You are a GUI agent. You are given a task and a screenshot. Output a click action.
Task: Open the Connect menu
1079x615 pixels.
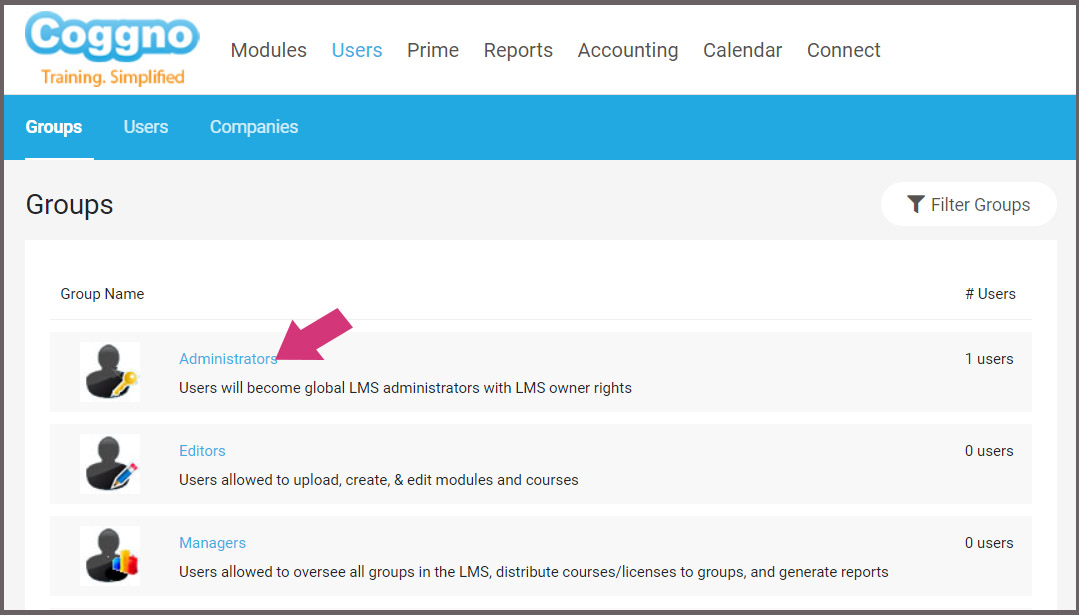pyautogui.click(x=844, y=50)
